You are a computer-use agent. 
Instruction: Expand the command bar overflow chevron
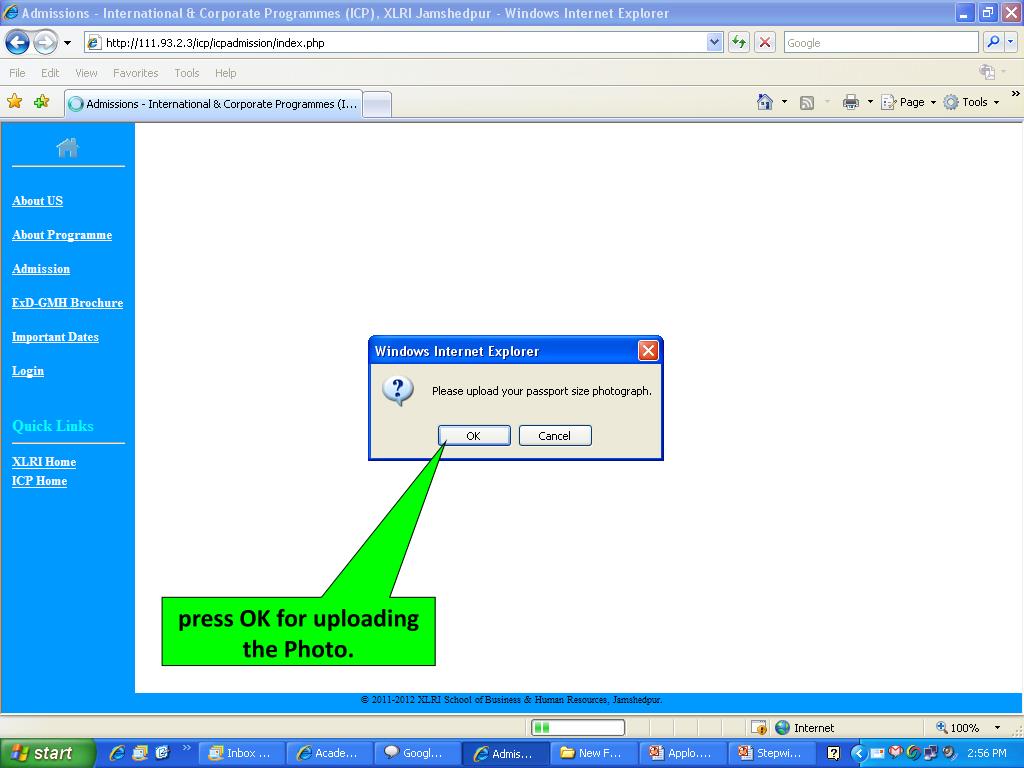[1016, 95]
